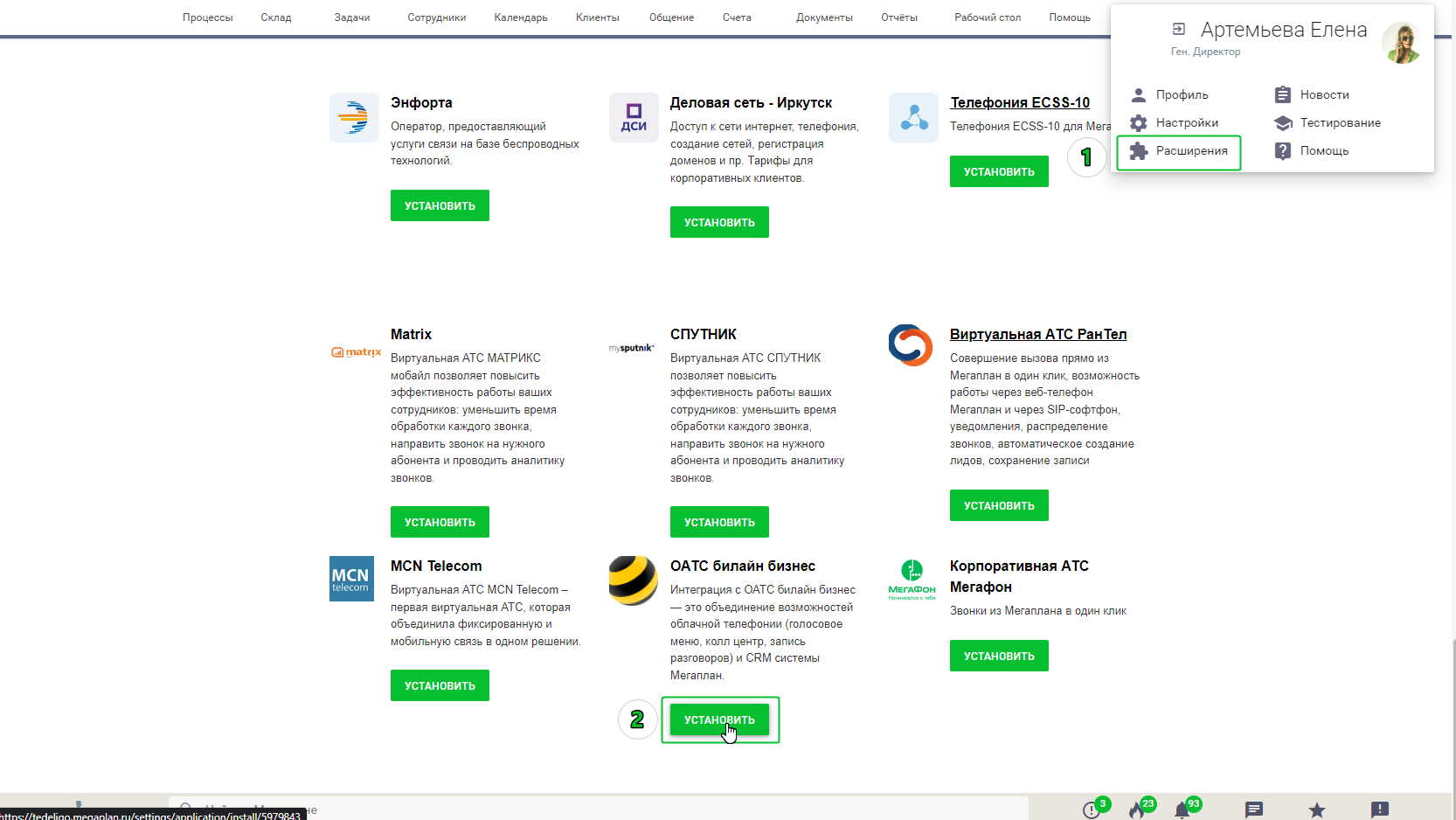Open the notifications bell with badge 93
Screen dimensions: 1456x820
point(1182,810)
